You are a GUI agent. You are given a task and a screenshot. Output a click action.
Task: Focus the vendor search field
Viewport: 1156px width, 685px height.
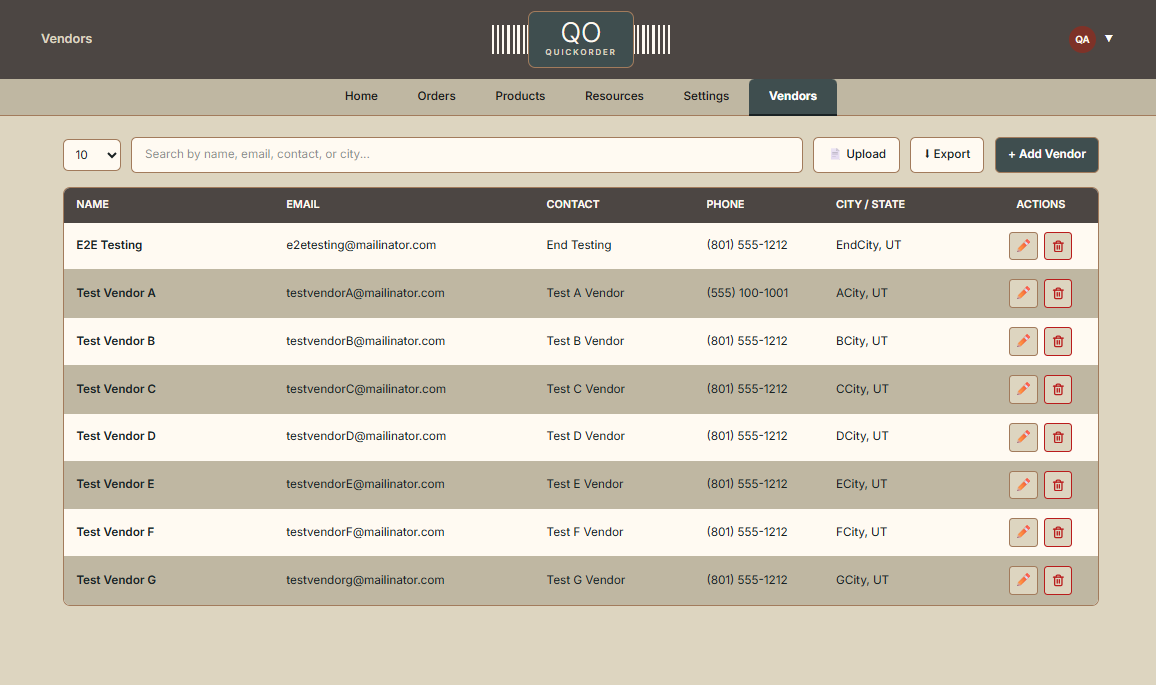[466, 155]
